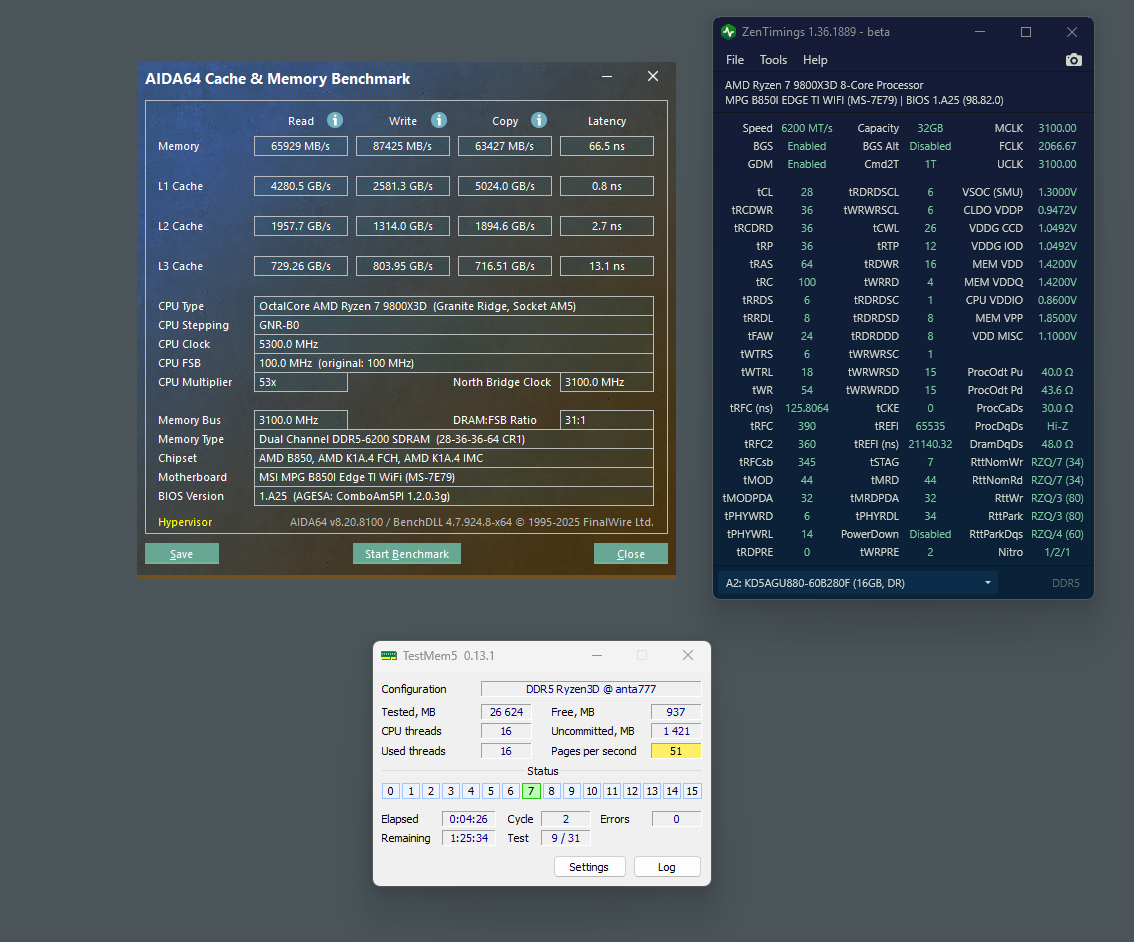Click the Memory Read result field
The width and height of the screenshot is (1134, 942).
point(300,146)
